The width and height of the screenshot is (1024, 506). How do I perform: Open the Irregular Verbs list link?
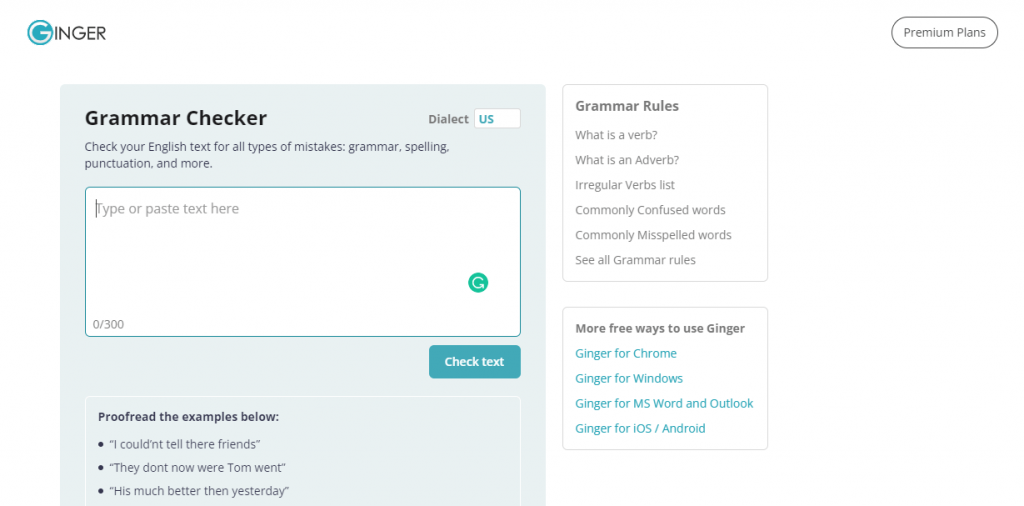point(625,185)
